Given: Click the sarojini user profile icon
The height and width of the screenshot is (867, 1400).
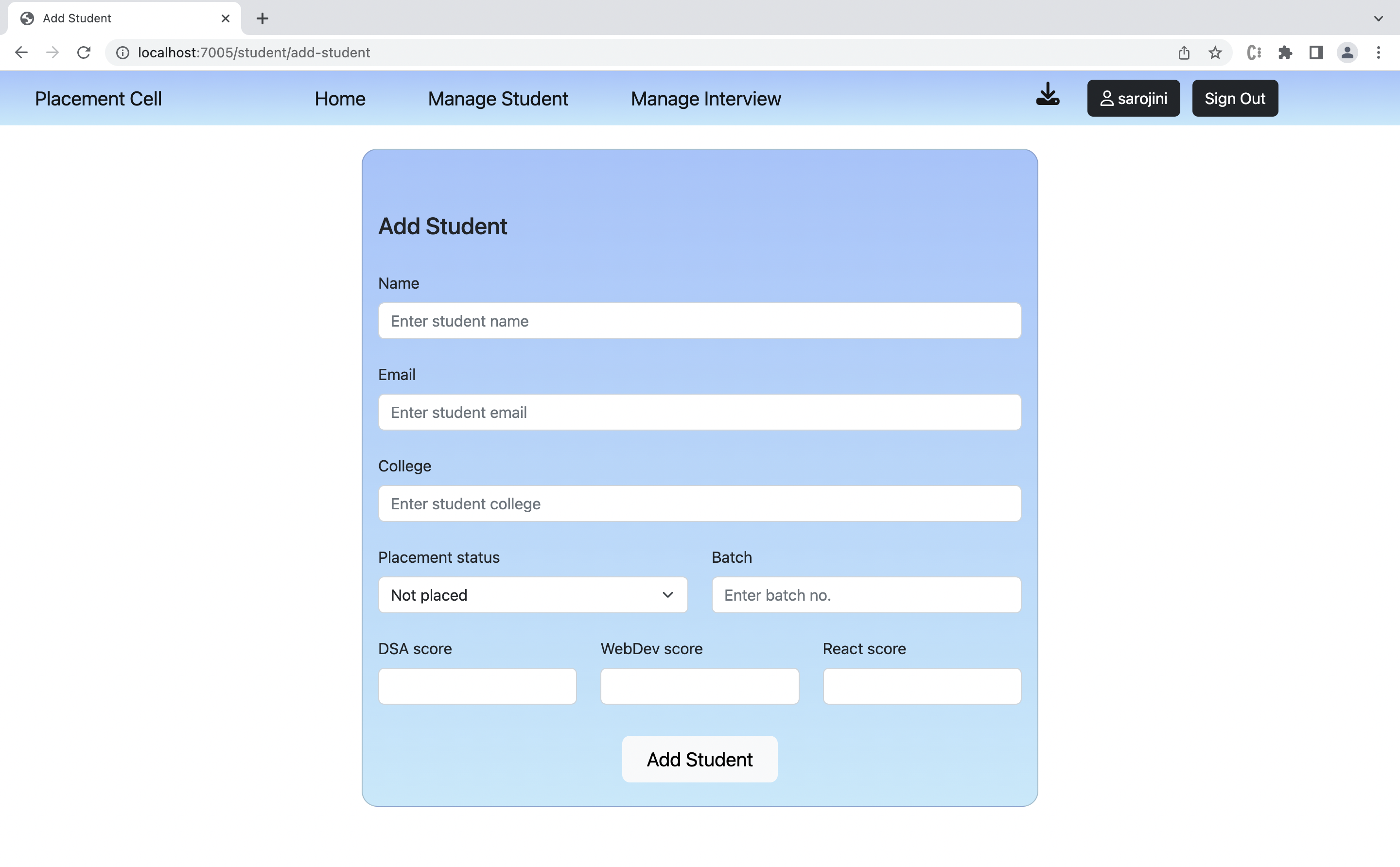Looking at the screenshot, I should [1108, 98].
